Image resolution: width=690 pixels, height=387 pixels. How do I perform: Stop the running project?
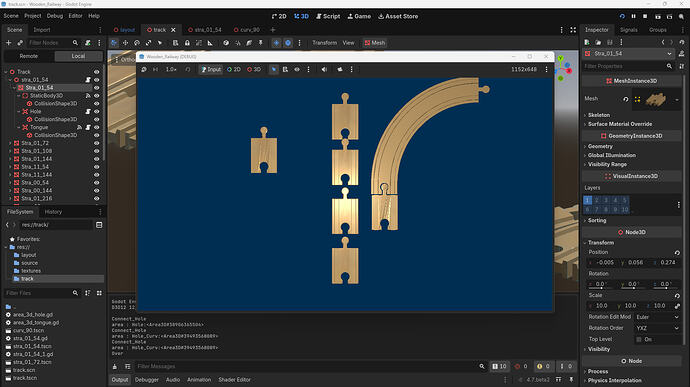tap(645, 16)
